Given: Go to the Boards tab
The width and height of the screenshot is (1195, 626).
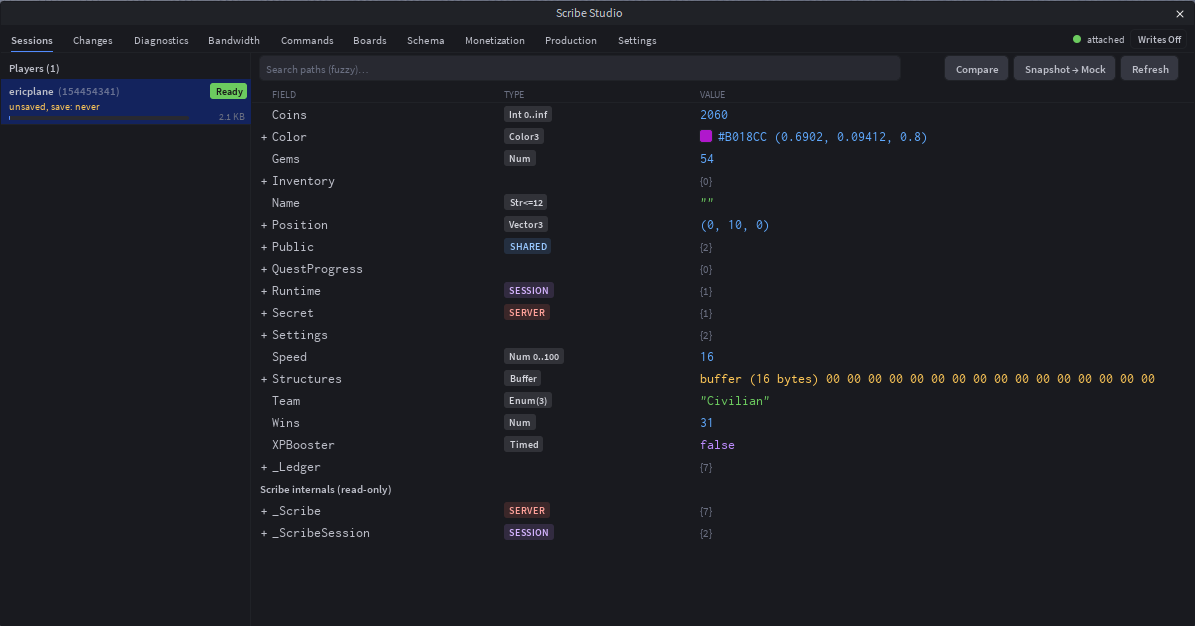Looking at the screenshot, I should pos(370,40).
